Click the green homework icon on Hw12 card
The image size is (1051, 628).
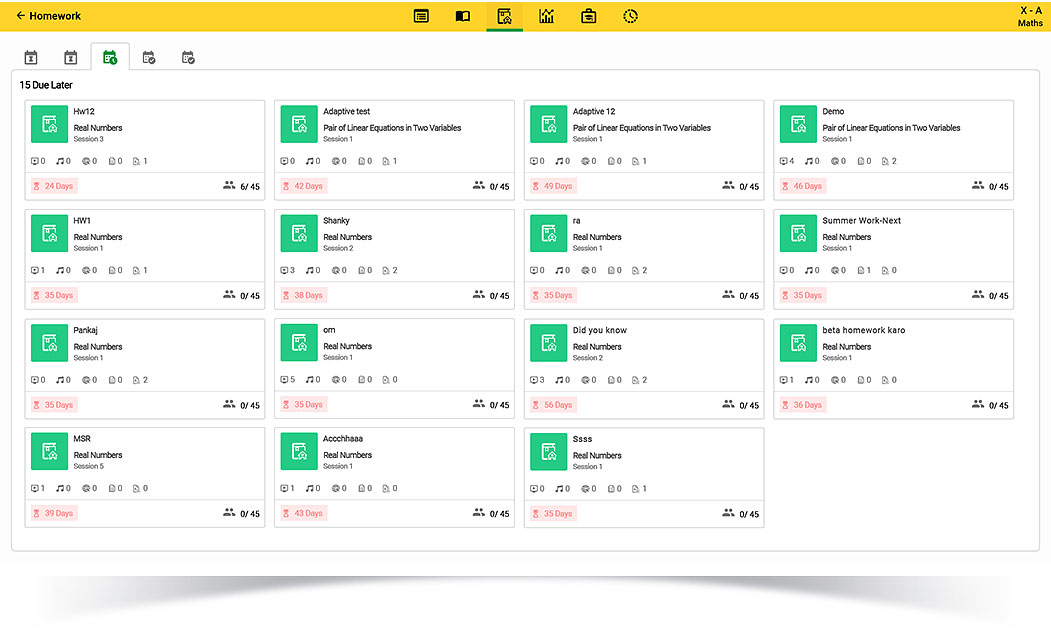point(49,124)
